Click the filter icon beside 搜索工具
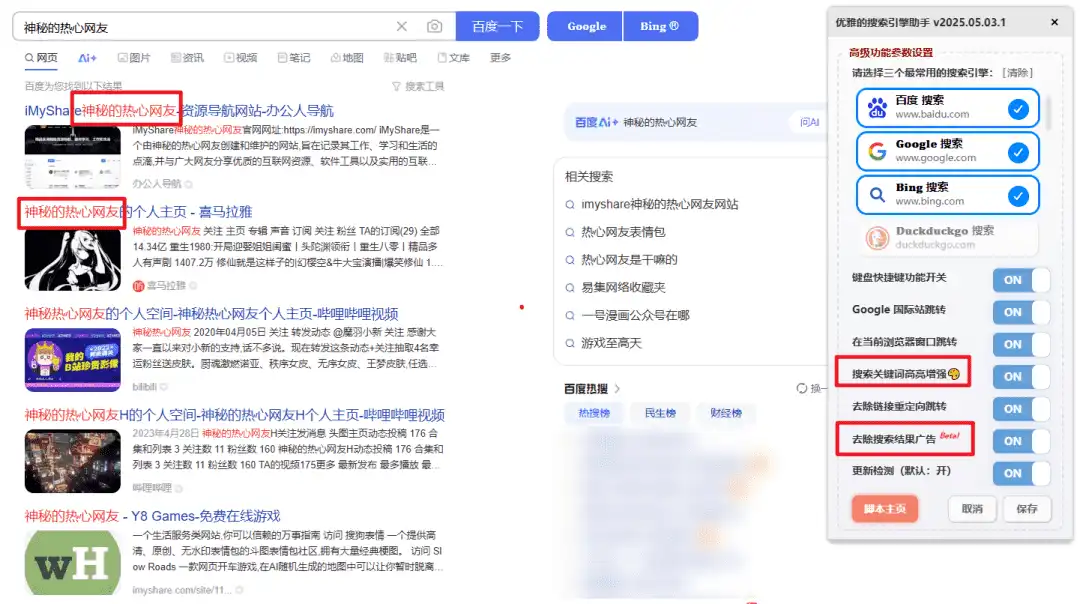Viewport: 1080px width, 604px height. [396, 86]
